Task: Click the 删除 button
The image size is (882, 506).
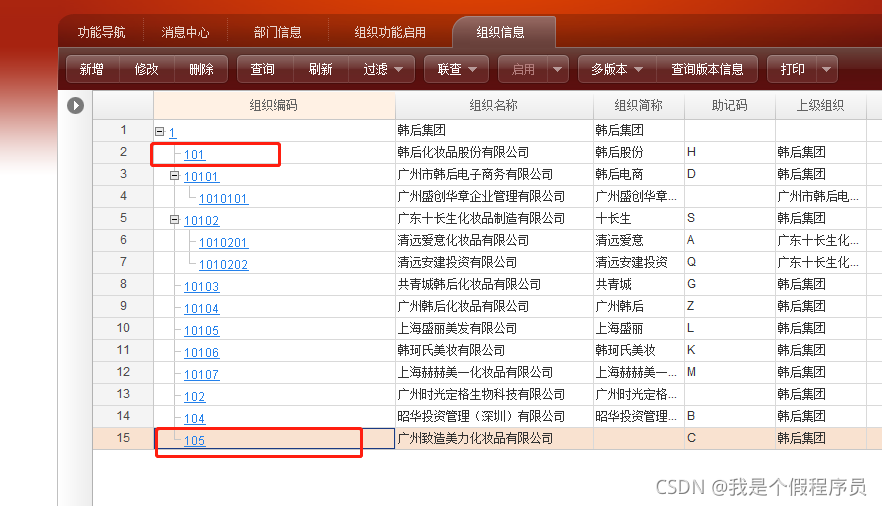Action: point(201,69)
